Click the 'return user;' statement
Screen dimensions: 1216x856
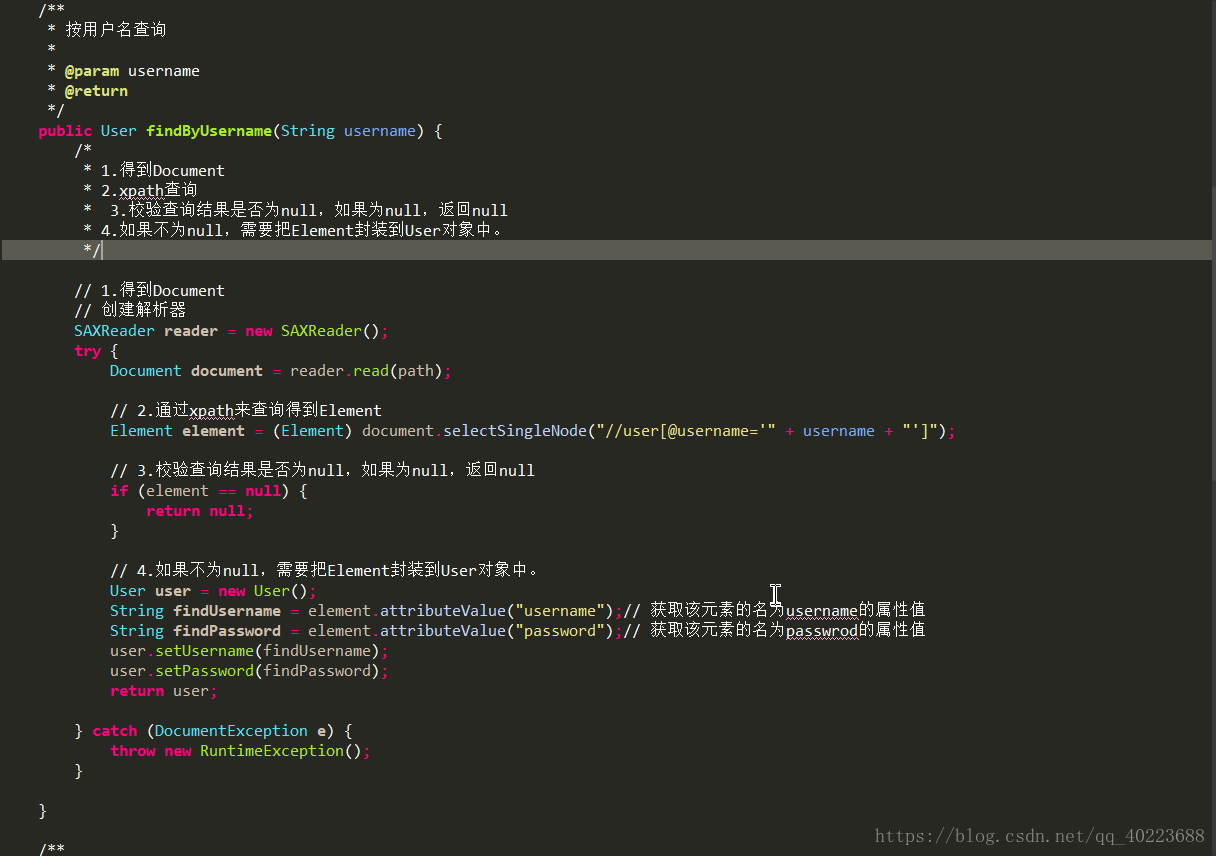tap(164, 691)
